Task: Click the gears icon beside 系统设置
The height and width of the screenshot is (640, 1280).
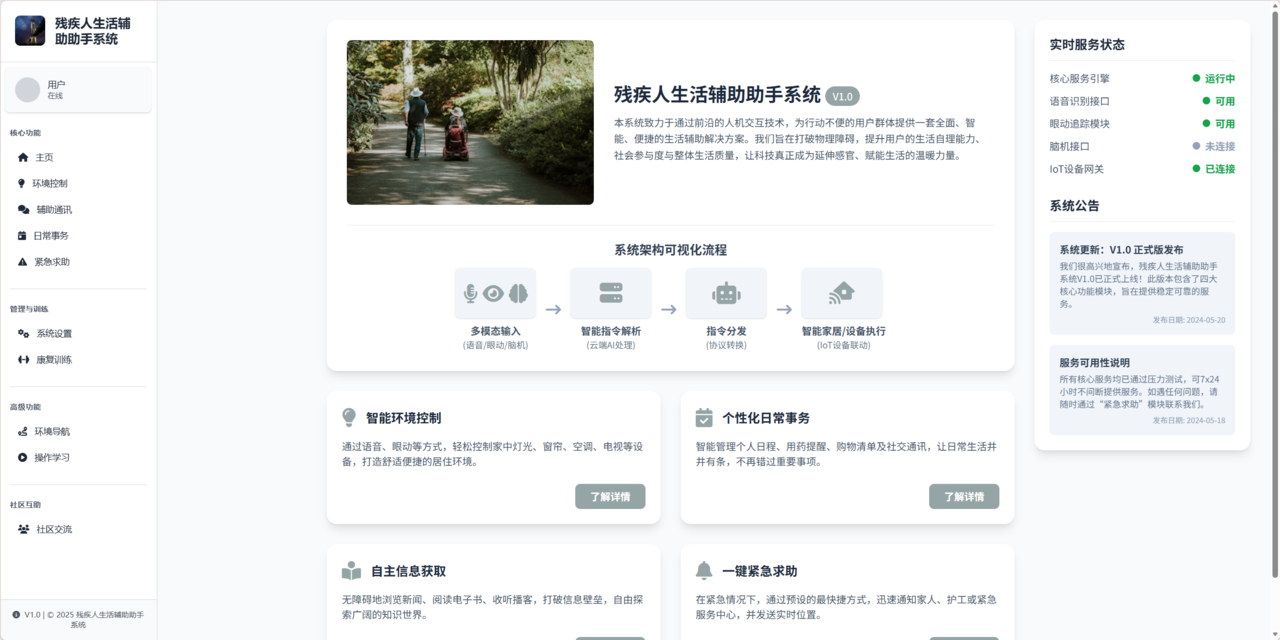Action: tap(24, 334)
